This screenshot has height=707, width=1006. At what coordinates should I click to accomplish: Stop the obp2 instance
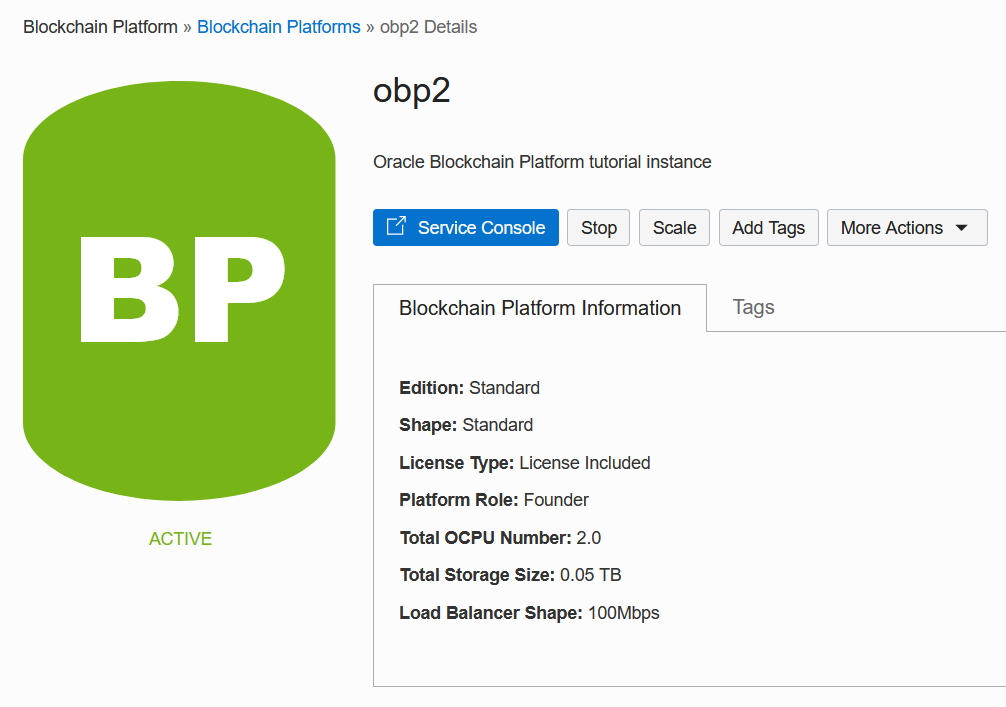pos(599,228)
